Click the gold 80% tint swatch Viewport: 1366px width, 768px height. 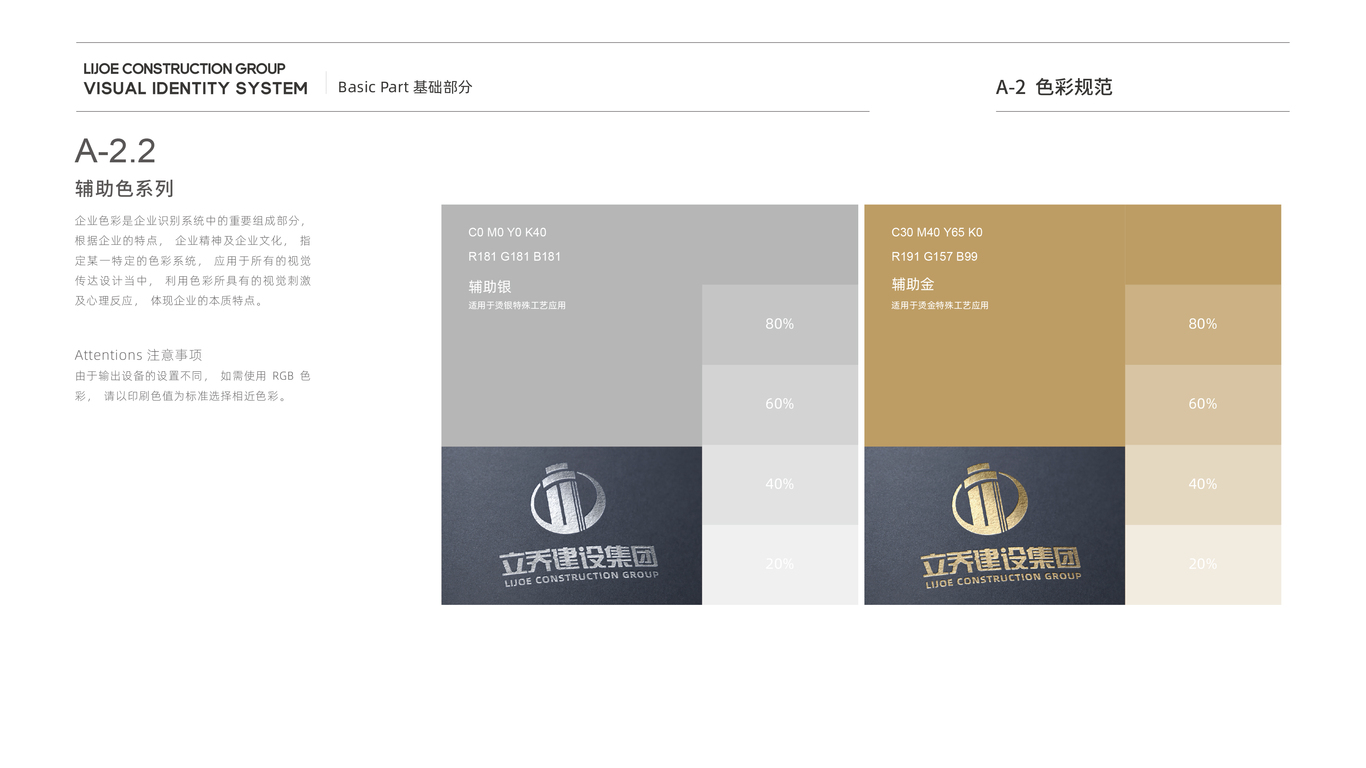pos(1203,325)
